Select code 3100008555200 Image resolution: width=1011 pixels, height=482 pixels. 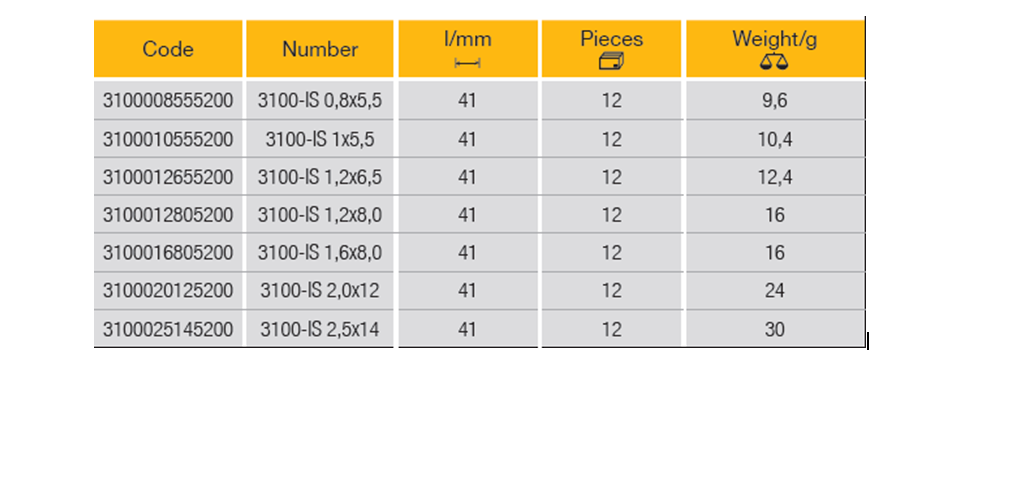coord(168,101)
